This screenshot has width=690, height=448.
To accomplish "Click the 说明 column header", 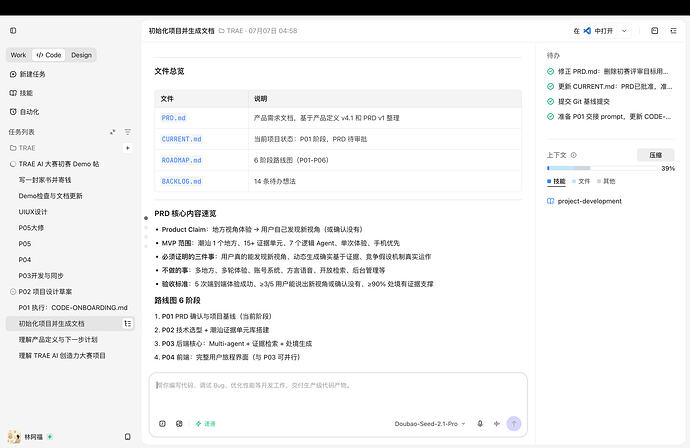I will pyautogui.click(x=261, y=99).
